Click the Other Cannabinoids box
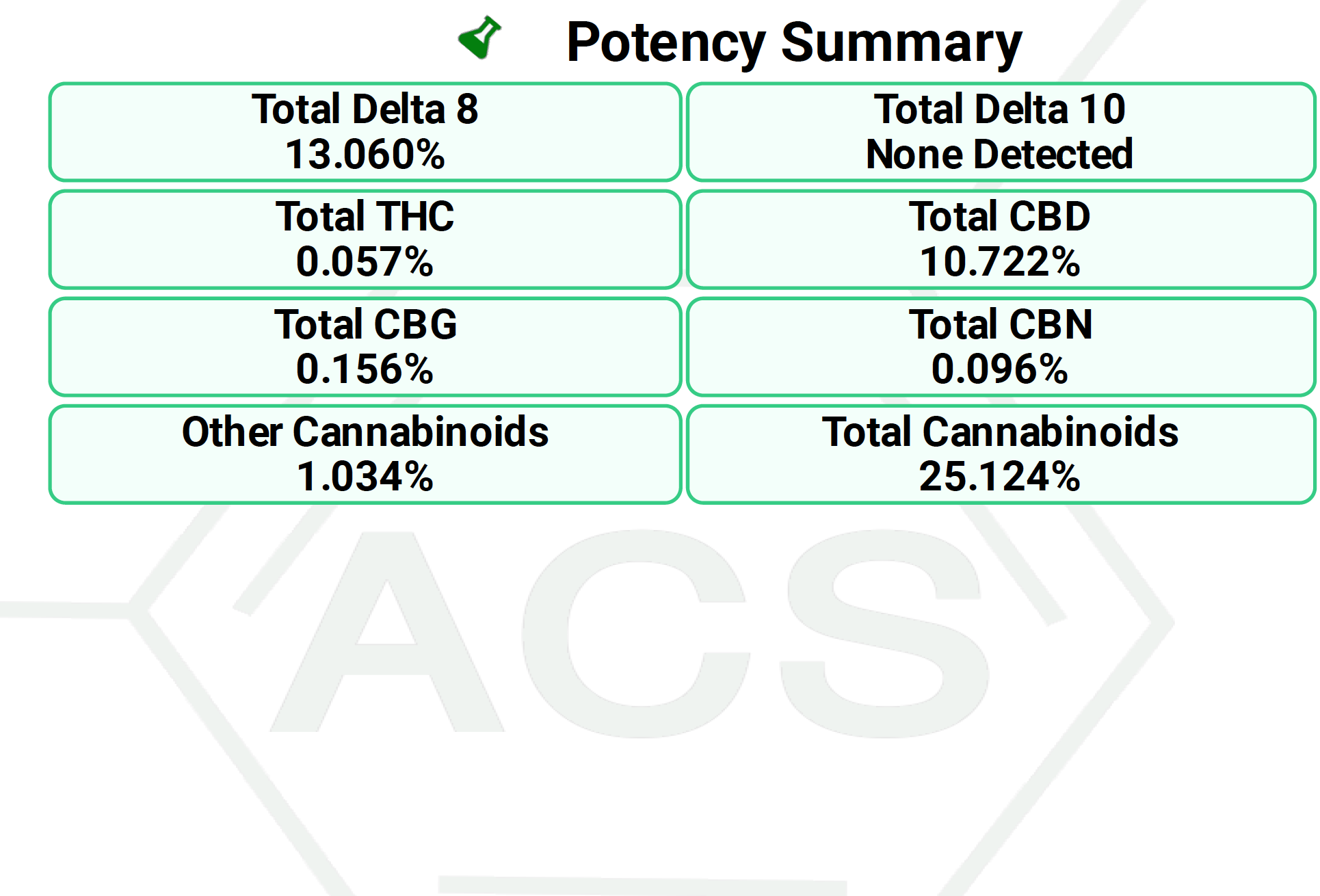 [365, 454]
